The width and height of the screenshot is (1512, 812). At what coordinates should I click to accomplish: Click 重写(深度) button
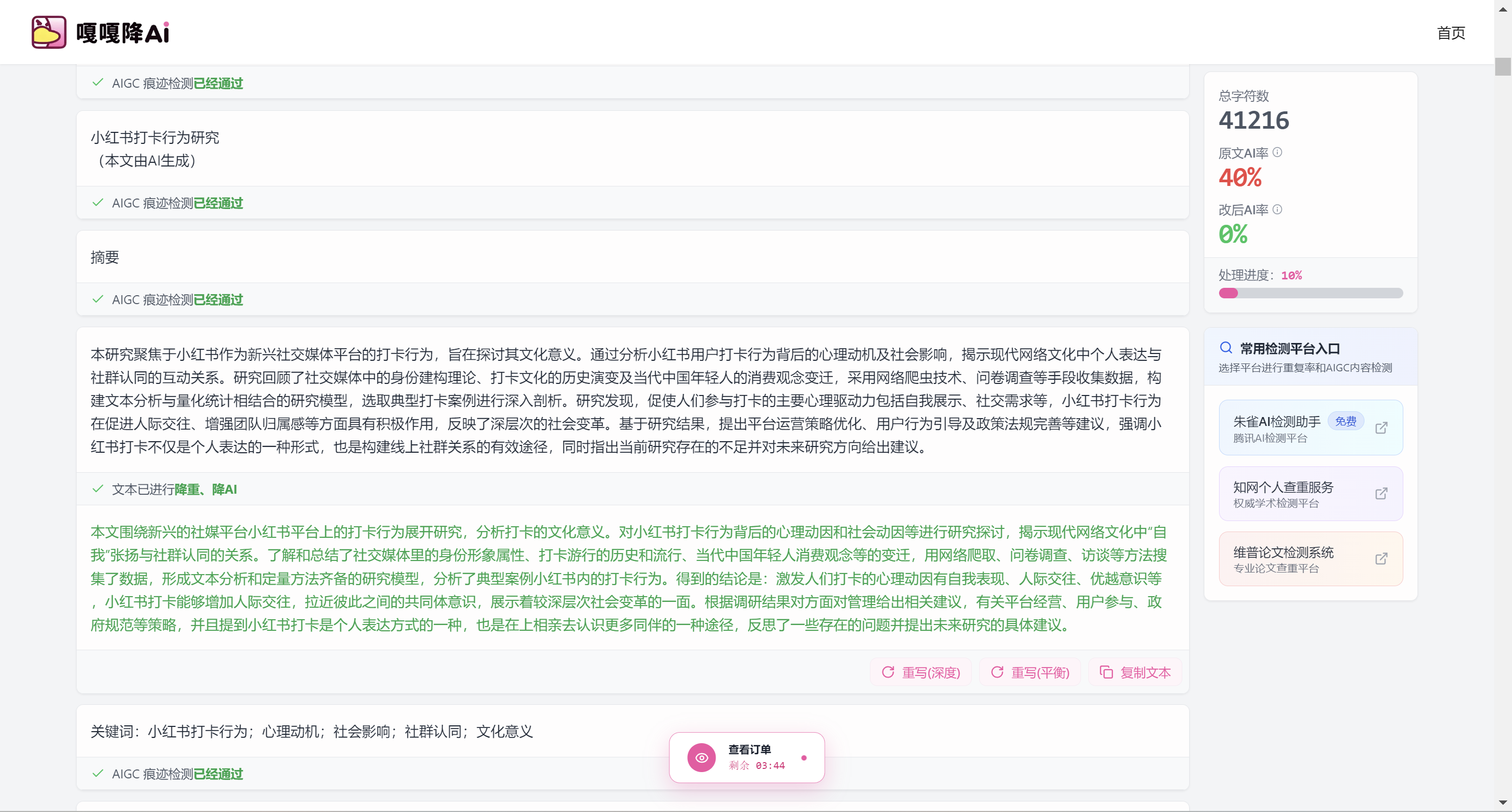pyautogui.click(x=921, y=672)
